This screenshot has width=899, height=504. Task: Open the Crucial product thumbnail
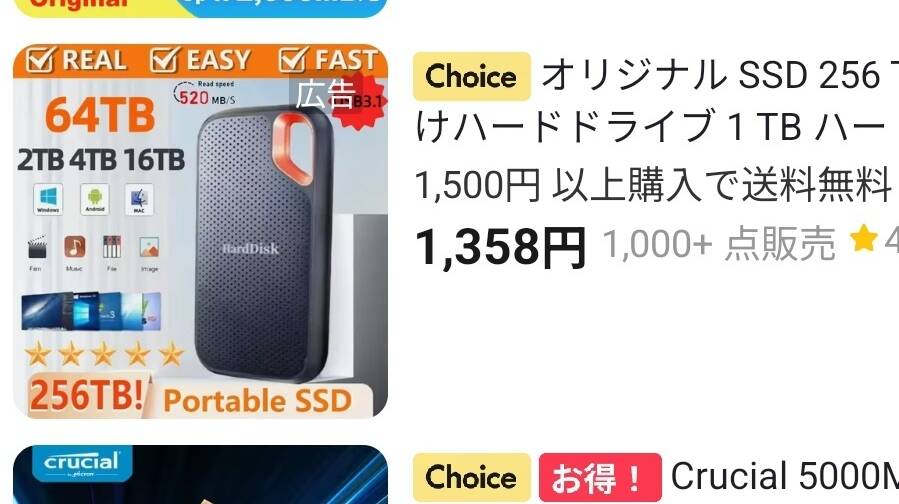click(200, 475)
